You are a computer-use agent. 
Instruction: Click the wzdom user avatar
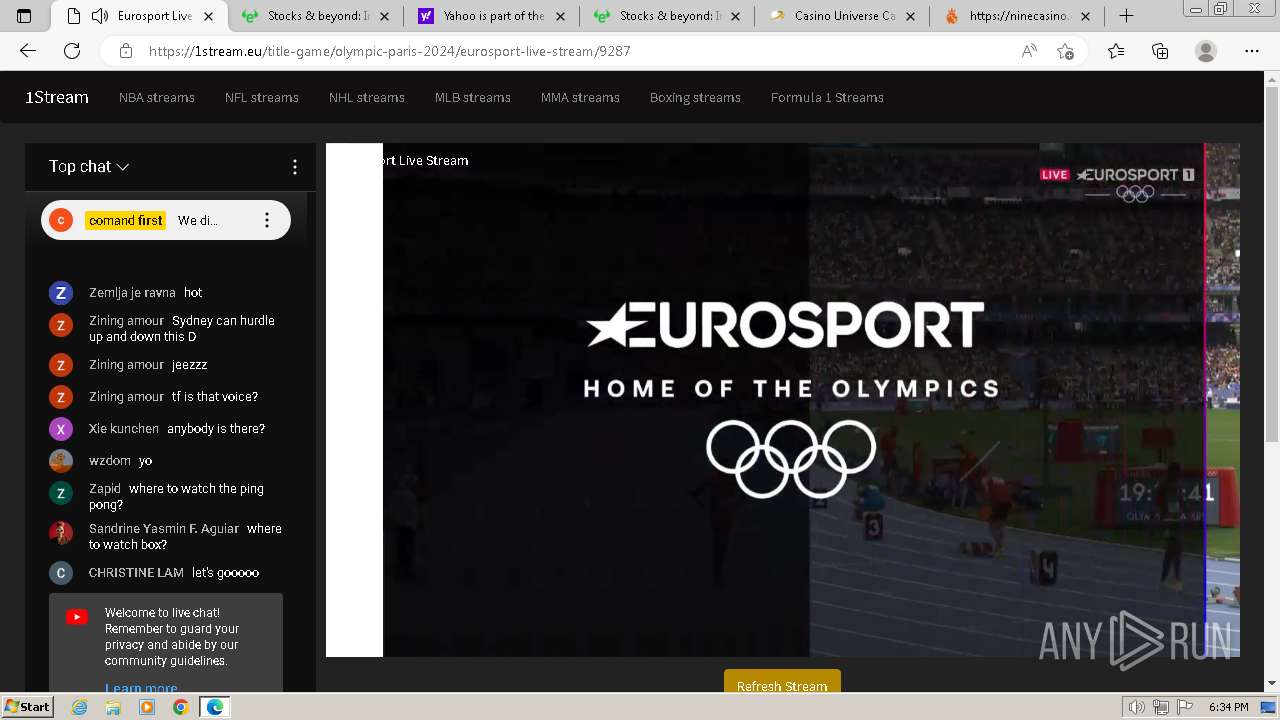point(61,461)
